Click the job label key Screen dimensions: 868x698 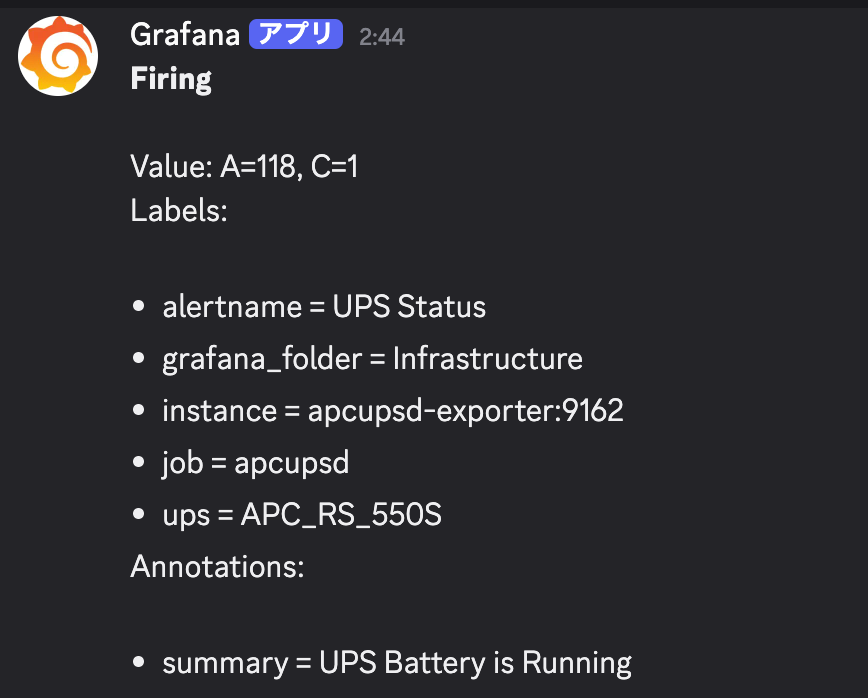point(183,463)
